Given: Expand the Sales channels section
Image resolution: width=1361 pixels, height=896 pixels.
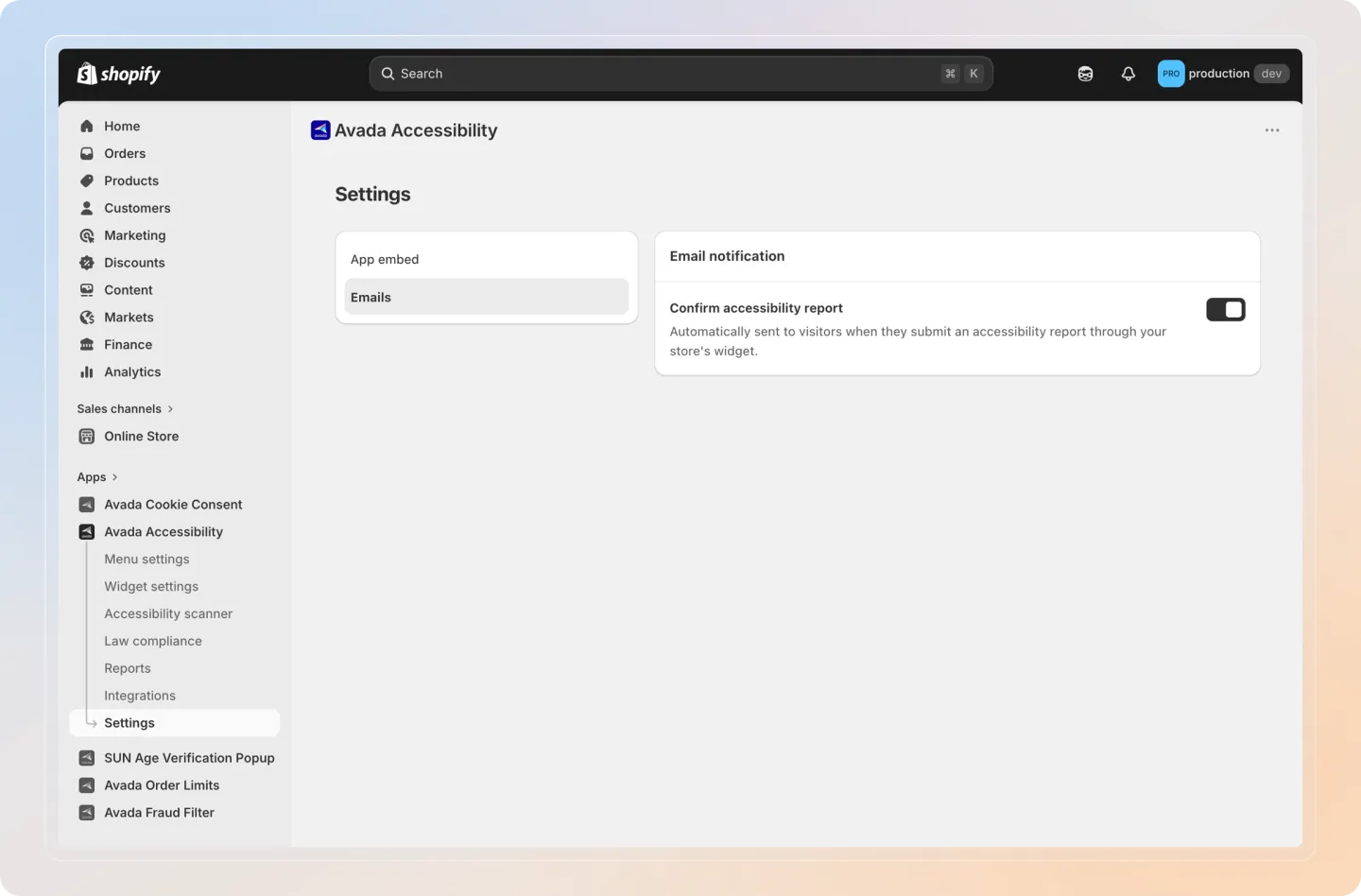Looking at the screenshot, I should pyautogui.click(x=125, y=409).
